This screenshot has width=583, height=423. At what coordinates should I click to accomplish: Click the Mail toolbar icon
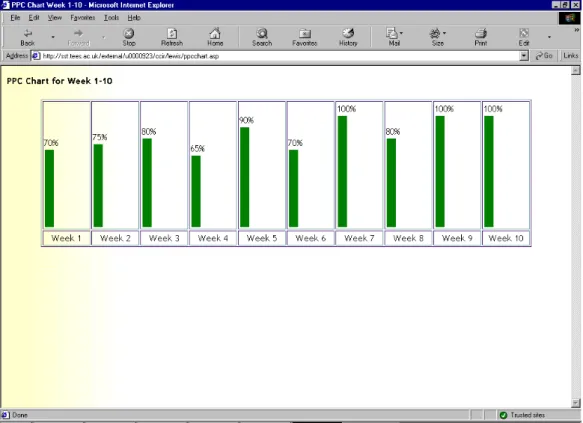(x=392, y=33)
